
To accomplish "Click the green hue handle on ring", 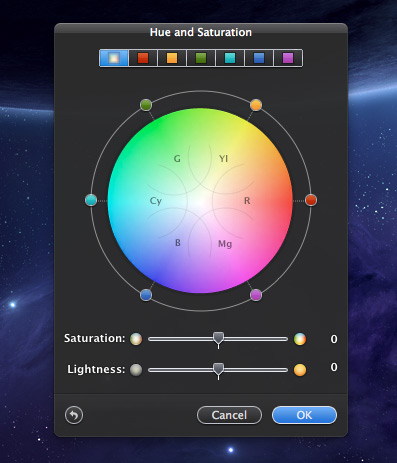I will tap(146, 105).
